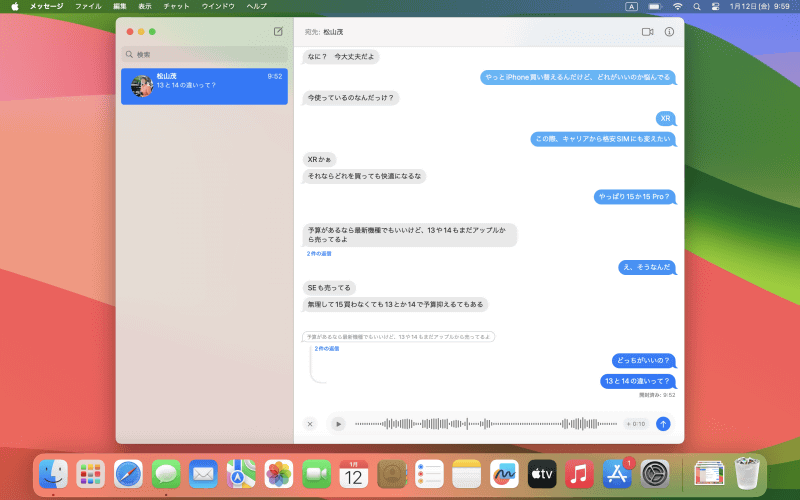Open Notes from the Dock

coord(466,474)
